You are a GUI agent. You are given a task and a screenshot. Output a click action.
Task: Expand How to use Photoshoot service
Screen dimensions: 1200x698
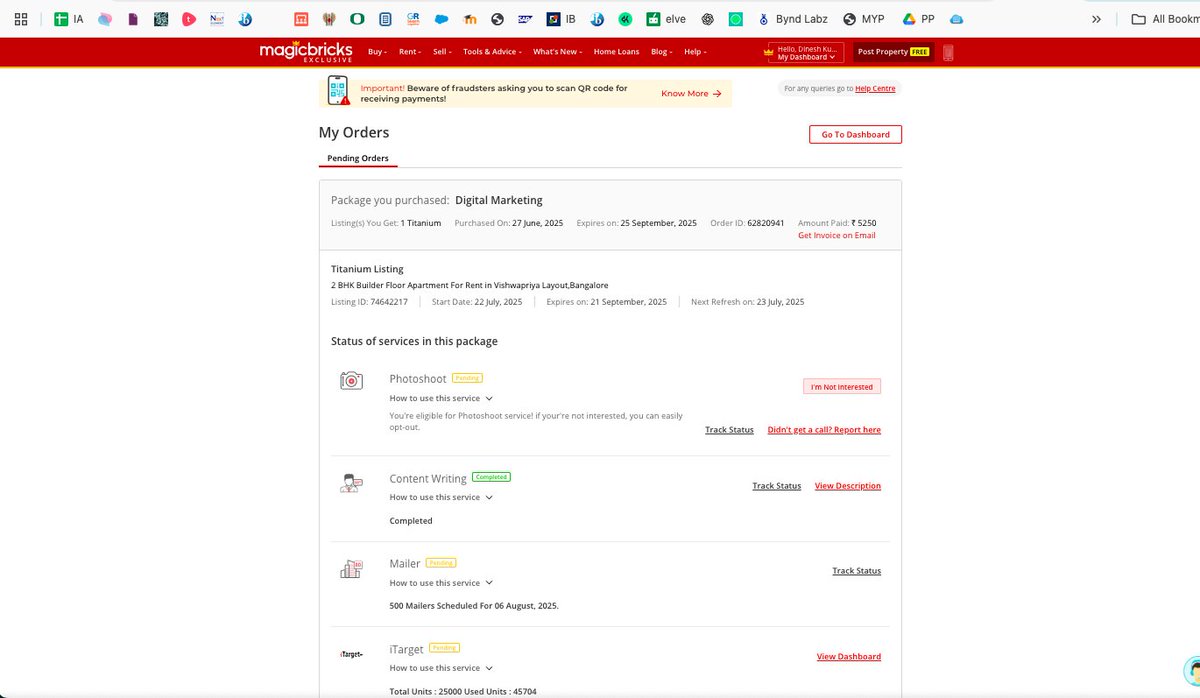tap(441, 398)
